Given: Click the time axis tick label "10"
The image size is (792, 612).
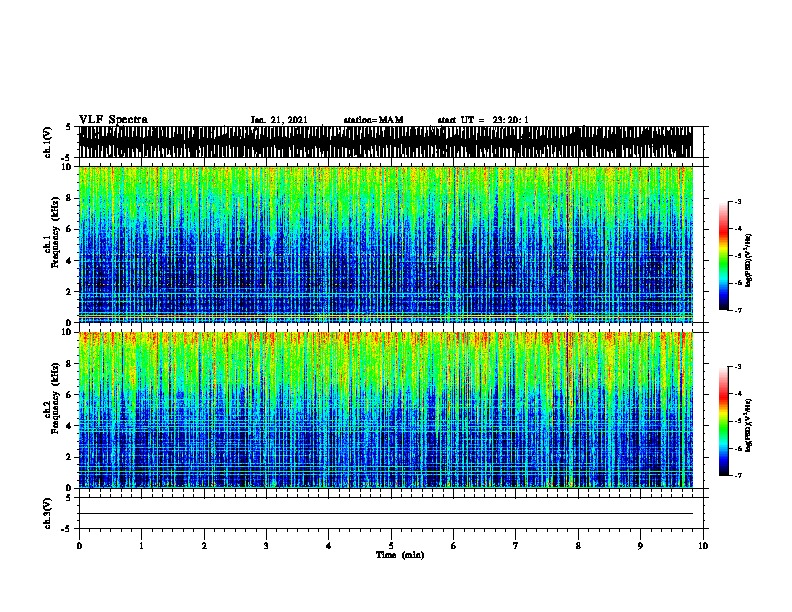Looking at the screenshot, I should point(703,546).
